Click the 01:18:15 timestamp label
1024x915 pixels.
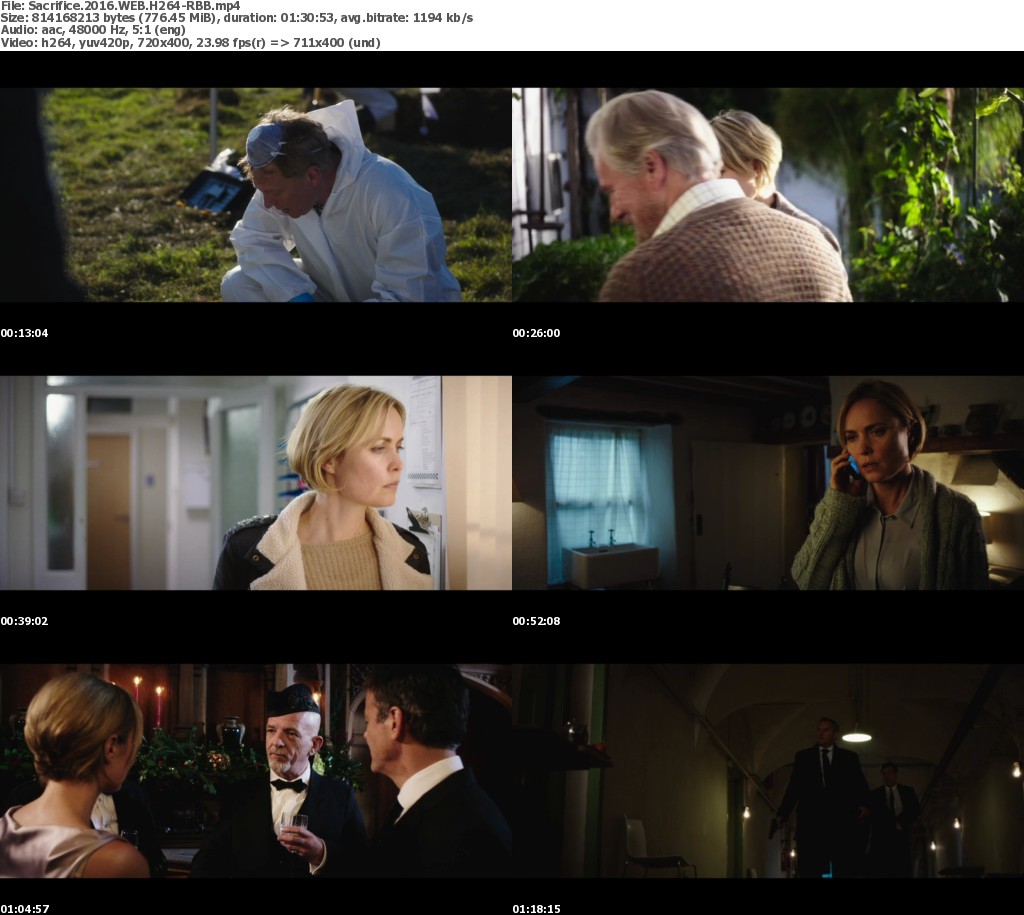[x=536, y=909]
